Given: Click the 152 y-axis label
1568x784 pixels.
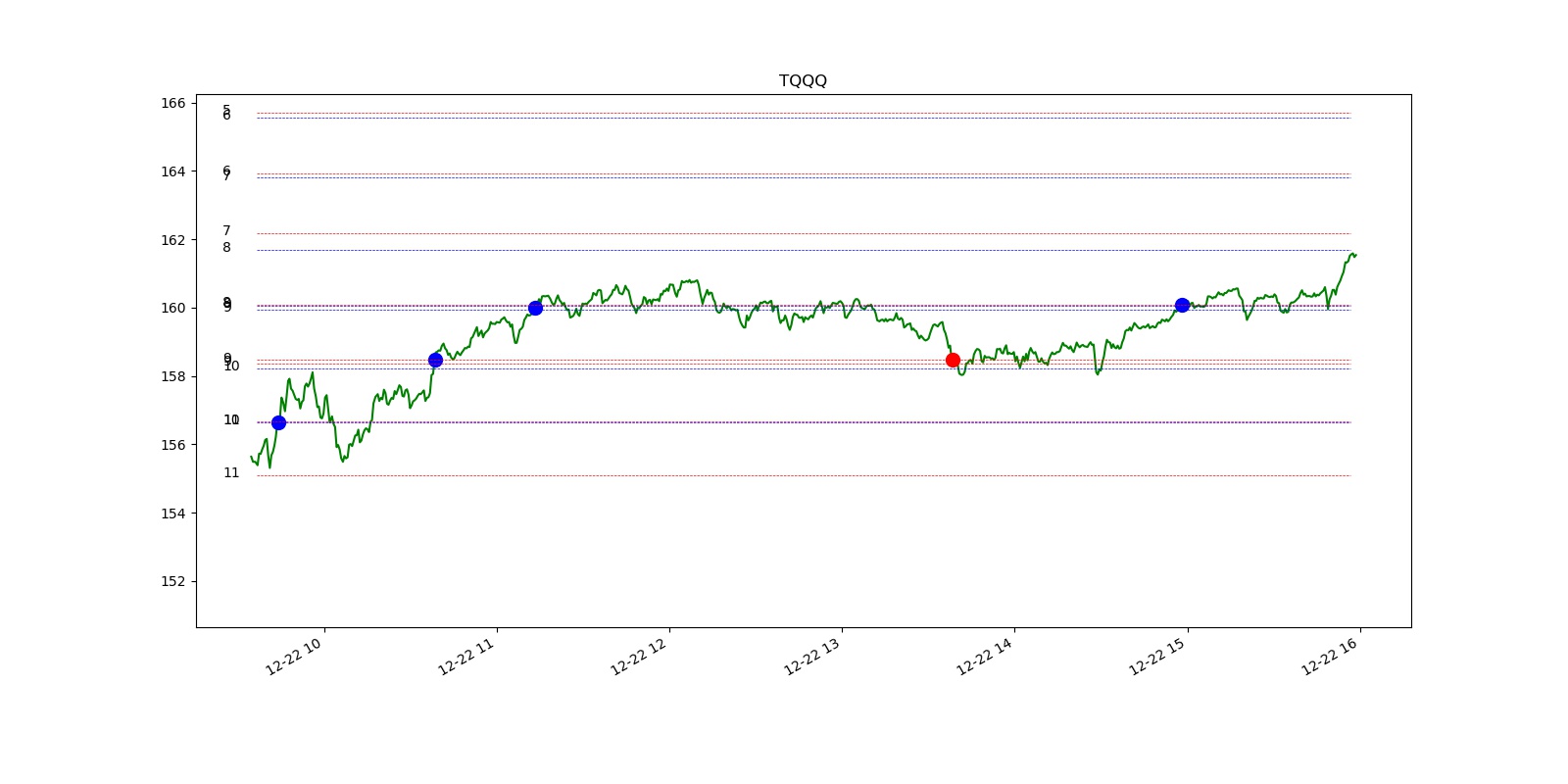Looking at the screenshot, I should (x=172, y=581).
